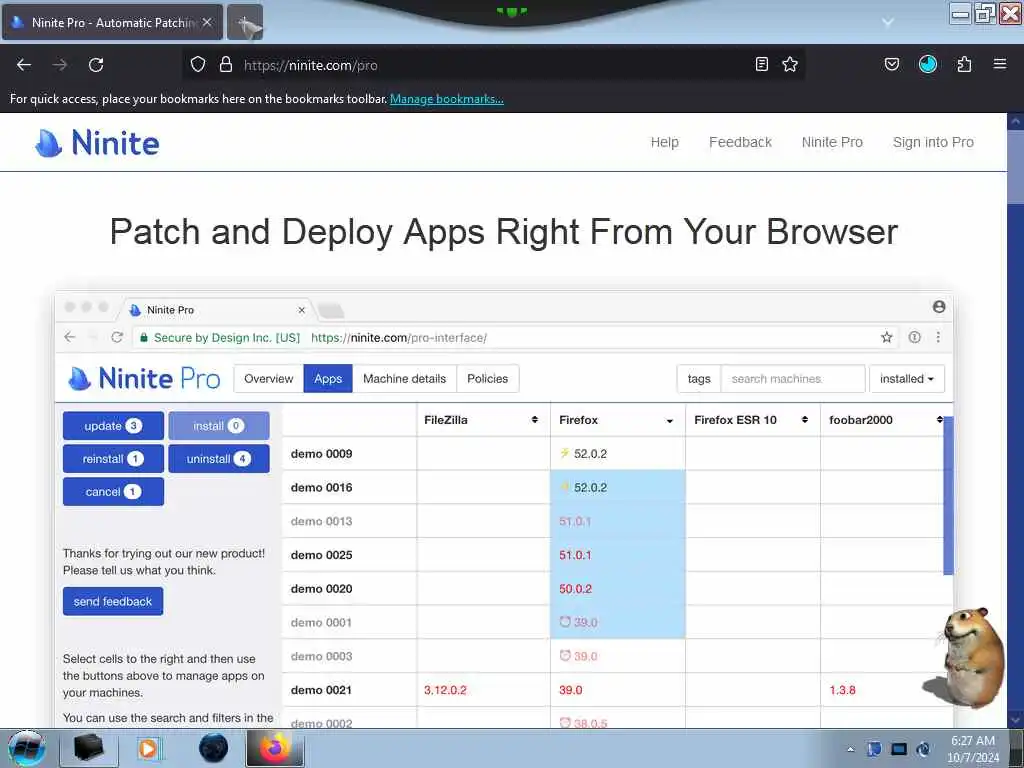Open the Windows Start orb
1024x768 pixels.
26,748
